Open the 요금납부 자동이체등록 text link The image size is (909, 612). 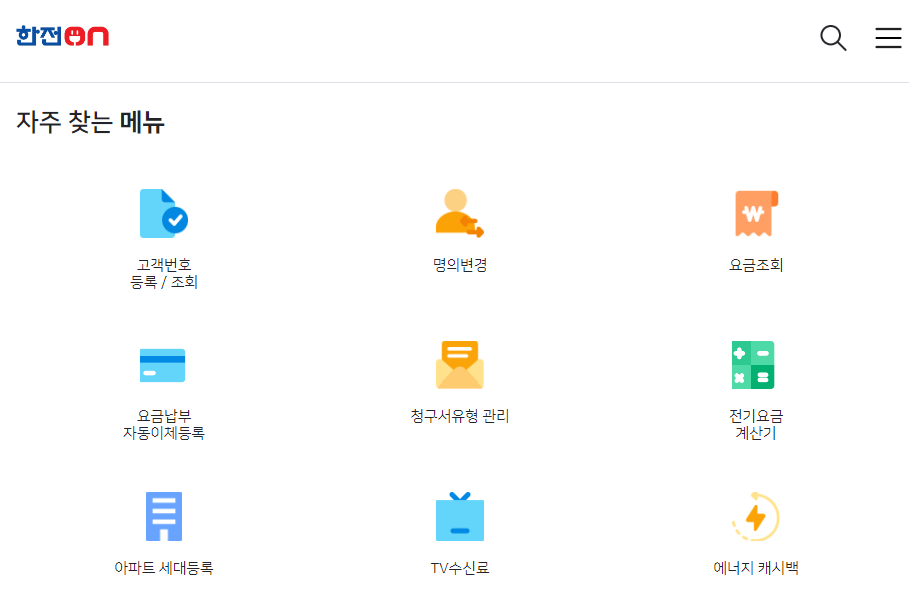pyautogui.click(x=163, y=424)
